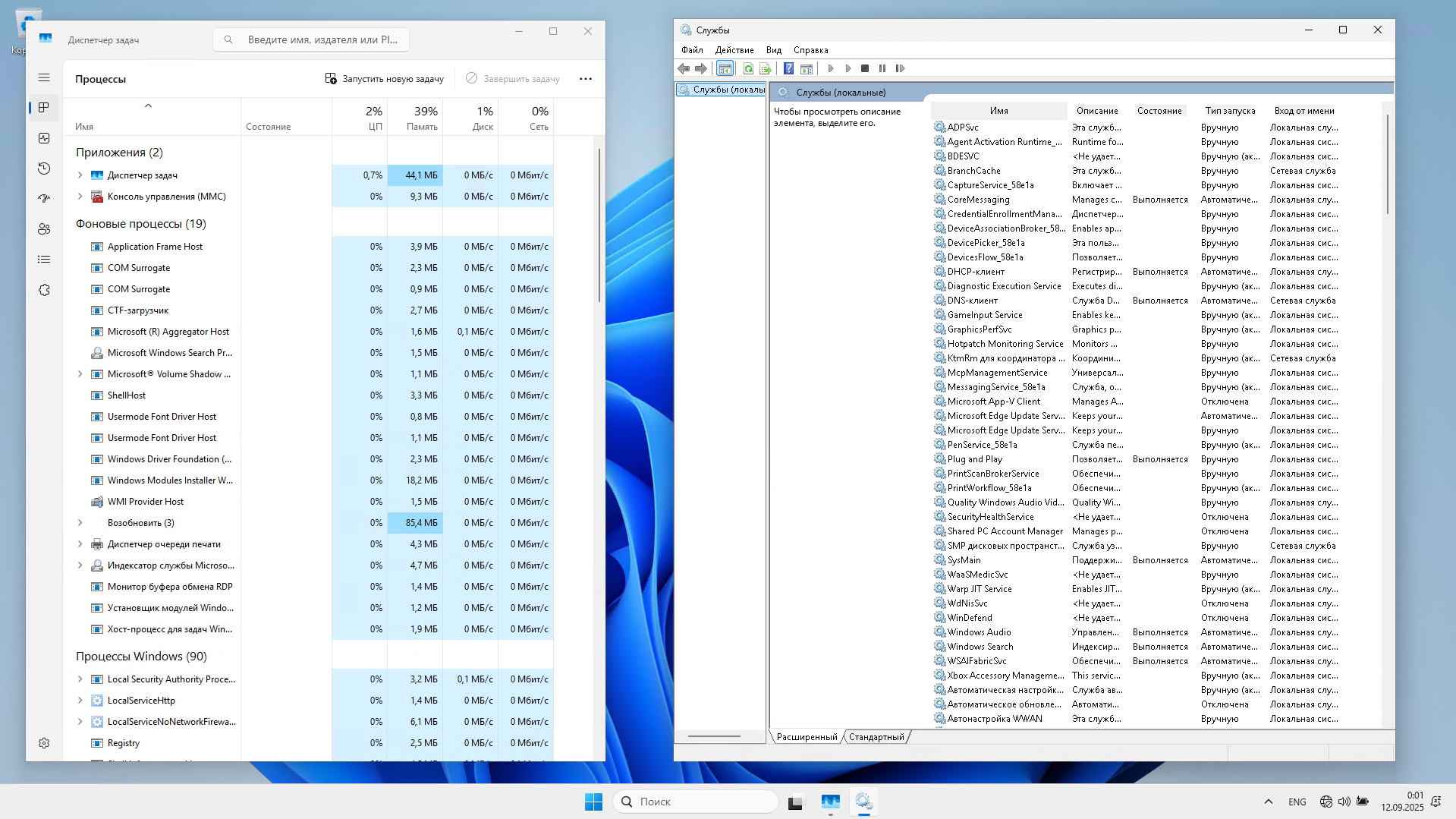Screen dimensions: 1456x819
Task: Open Действие menu in Services
Action: tap(734, 50)
